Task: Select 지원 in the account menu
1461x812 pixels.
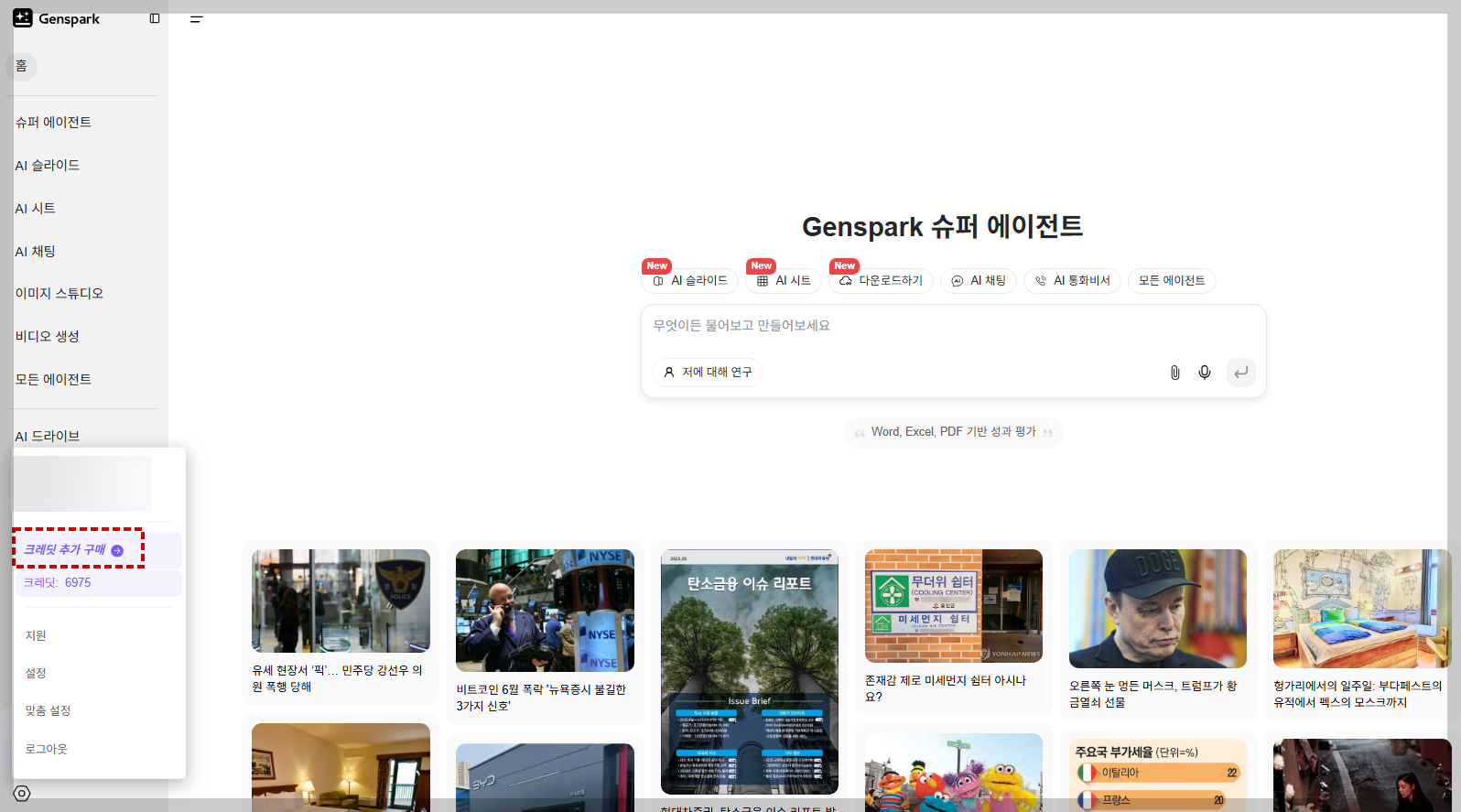Action: click(x=36, y=635)
